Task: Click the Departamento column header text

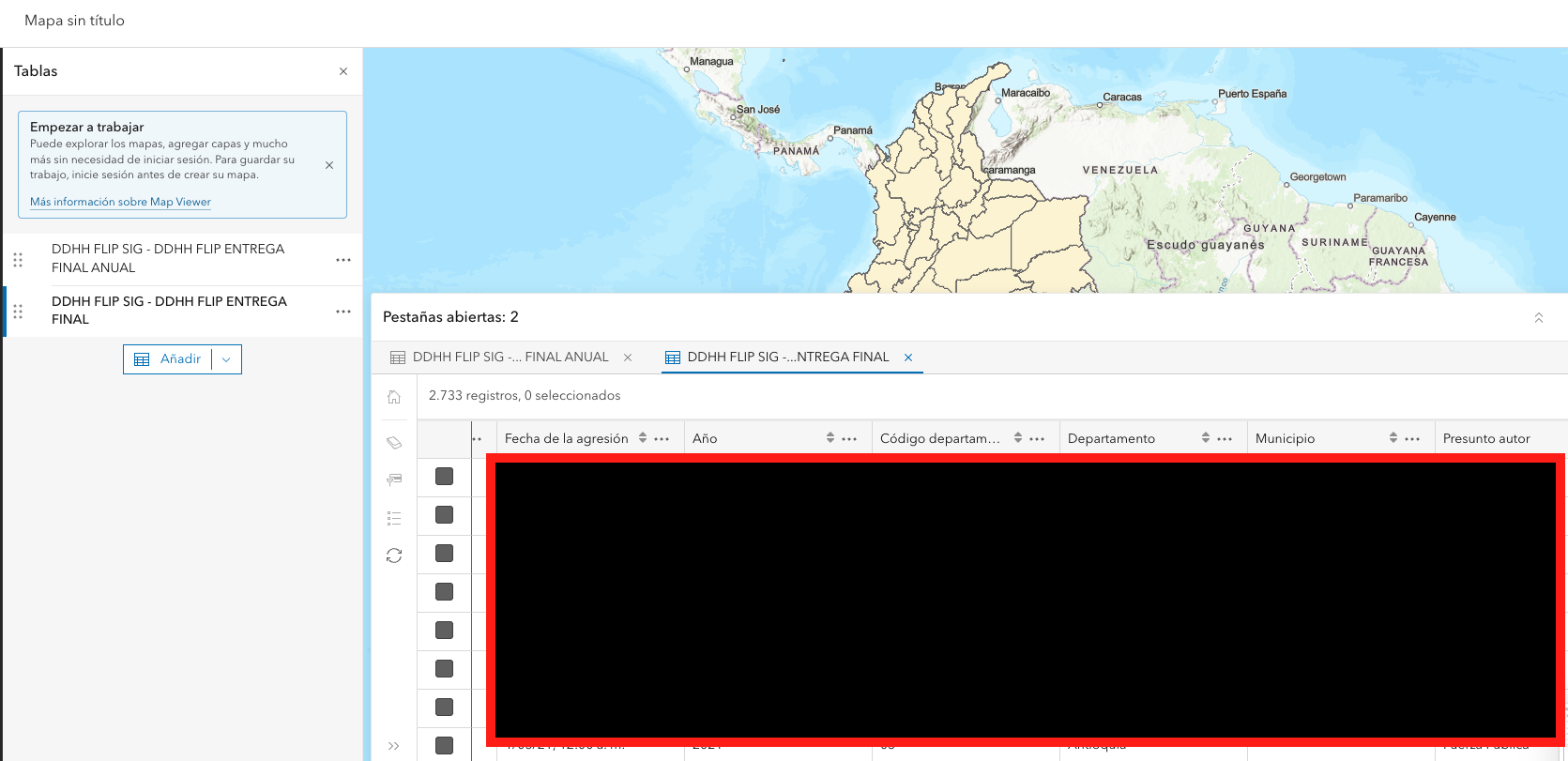Action: 1111,438
